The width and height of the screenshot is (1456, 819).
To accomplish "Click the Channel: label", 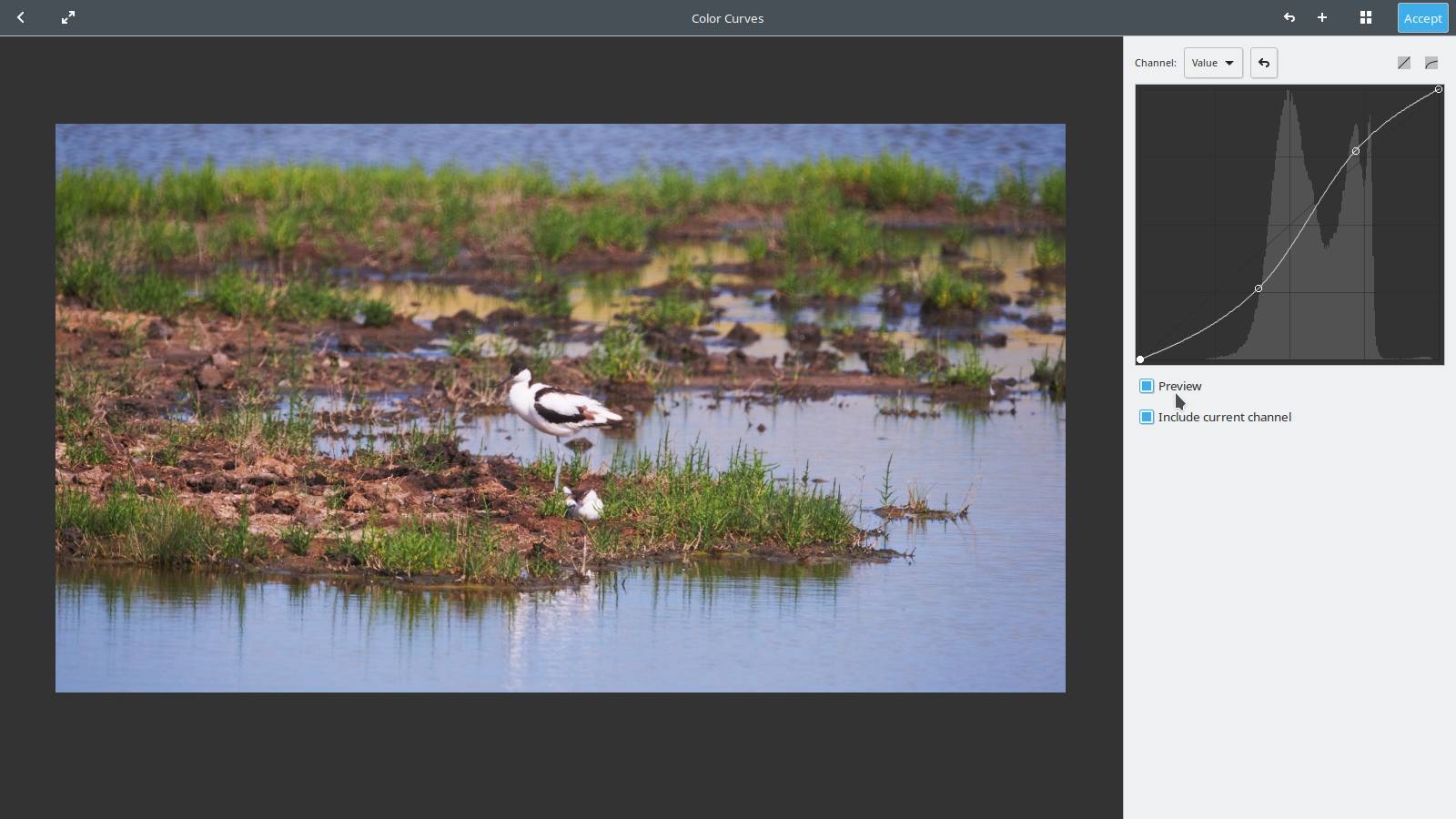I will click(x=1156, y=63).
